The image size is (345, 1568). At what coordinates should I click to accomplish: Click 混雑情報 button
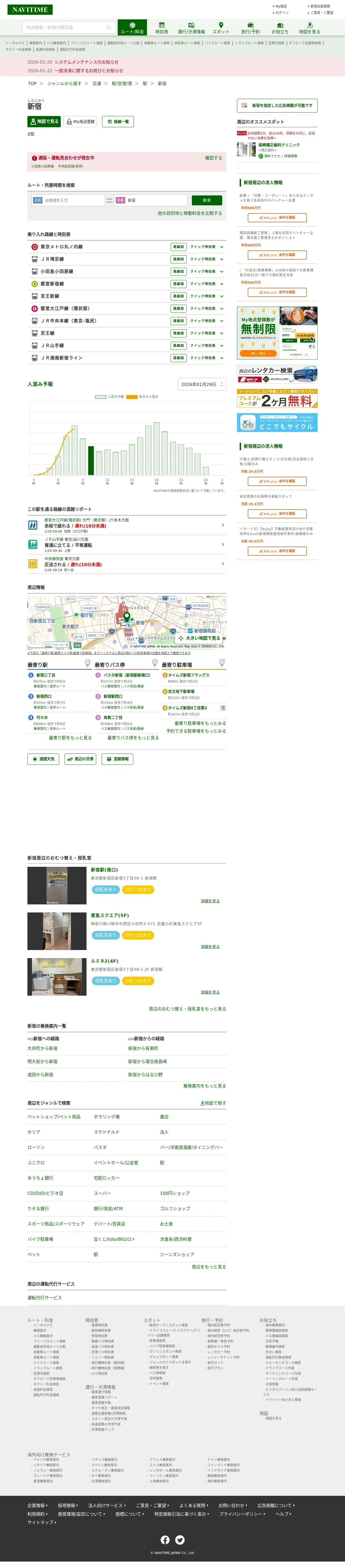coord(117,759)
